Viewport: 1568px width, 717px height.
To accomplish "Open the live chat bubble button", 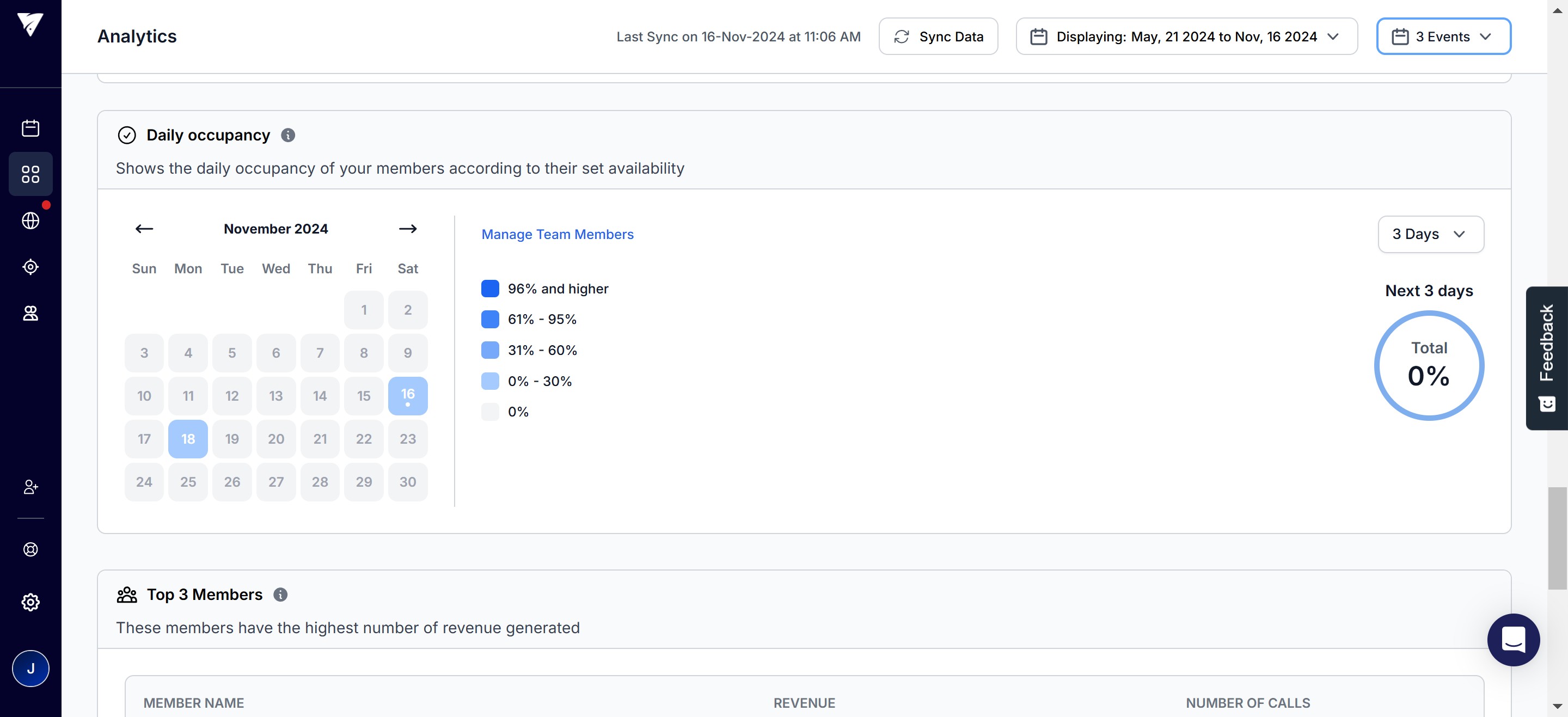I will (x=1513, y=640).
